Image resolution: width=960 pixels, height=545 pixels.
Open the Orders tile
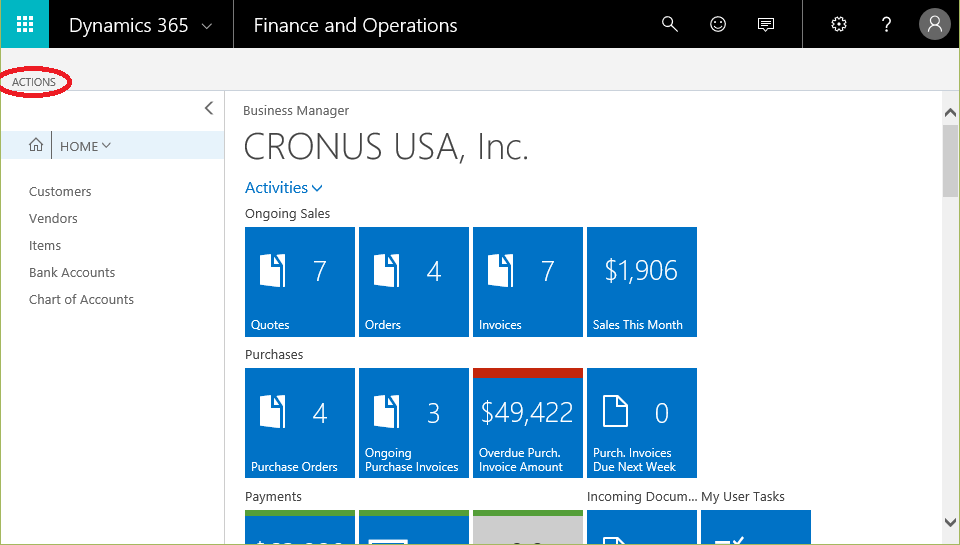[x=414, y=282]
